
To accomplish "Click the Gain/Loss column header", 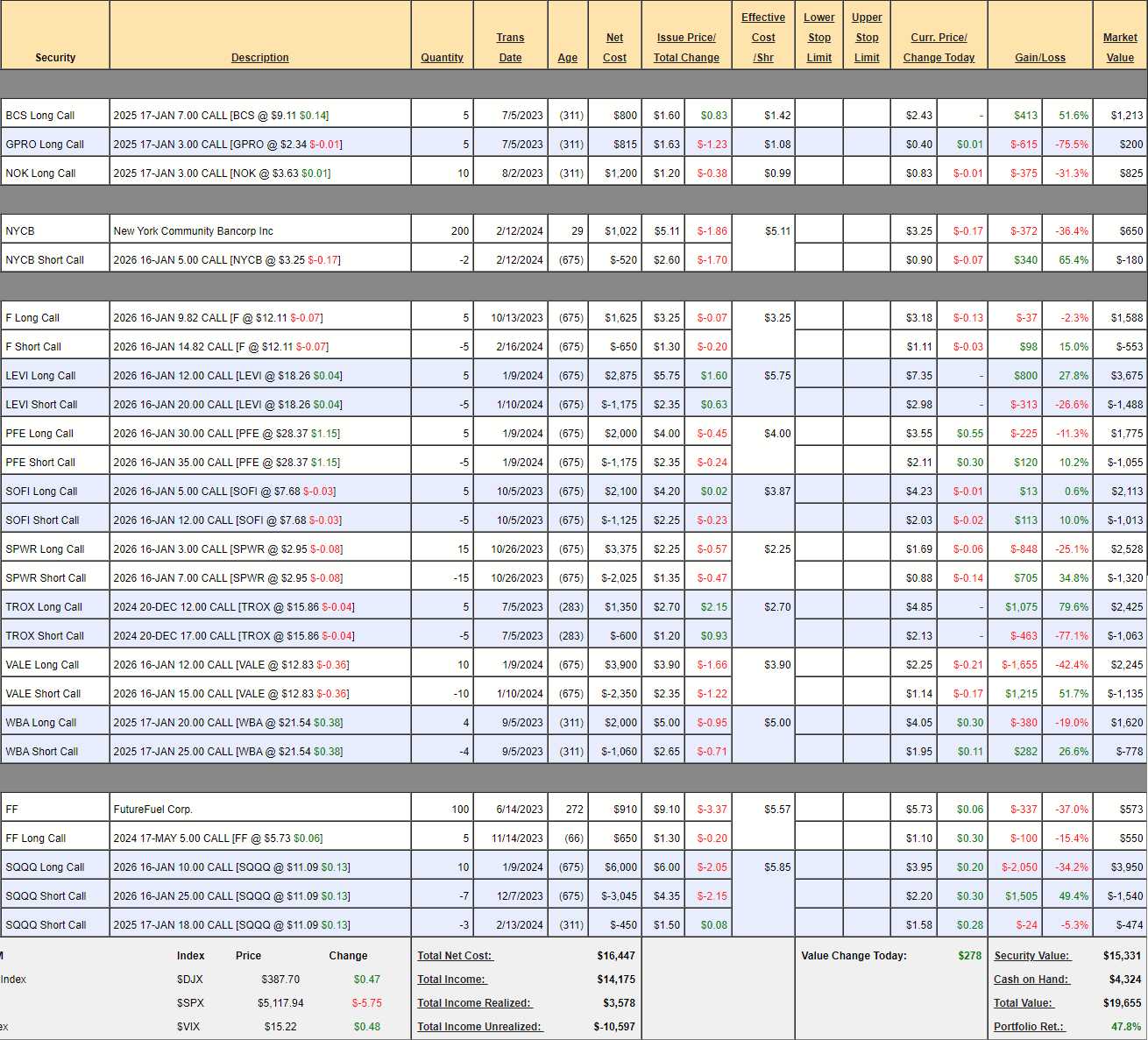I will (x=1039, y=58).
